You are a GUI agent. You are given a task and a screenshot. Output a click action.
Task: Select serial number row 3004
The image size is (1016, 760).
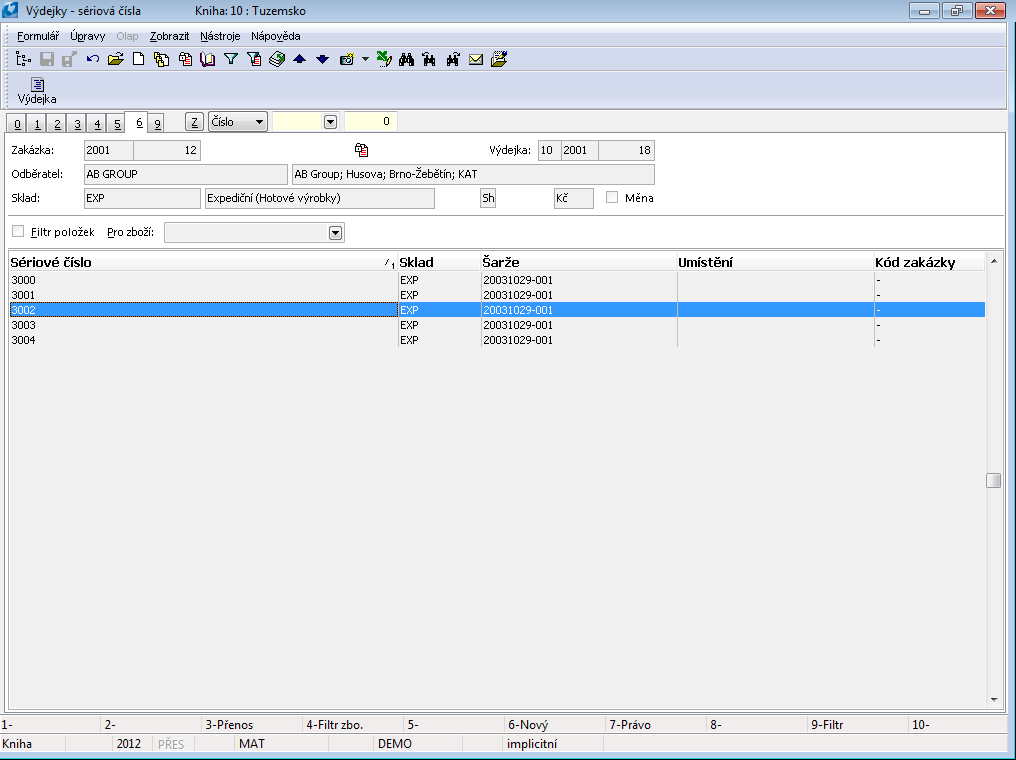pos(200,340)
